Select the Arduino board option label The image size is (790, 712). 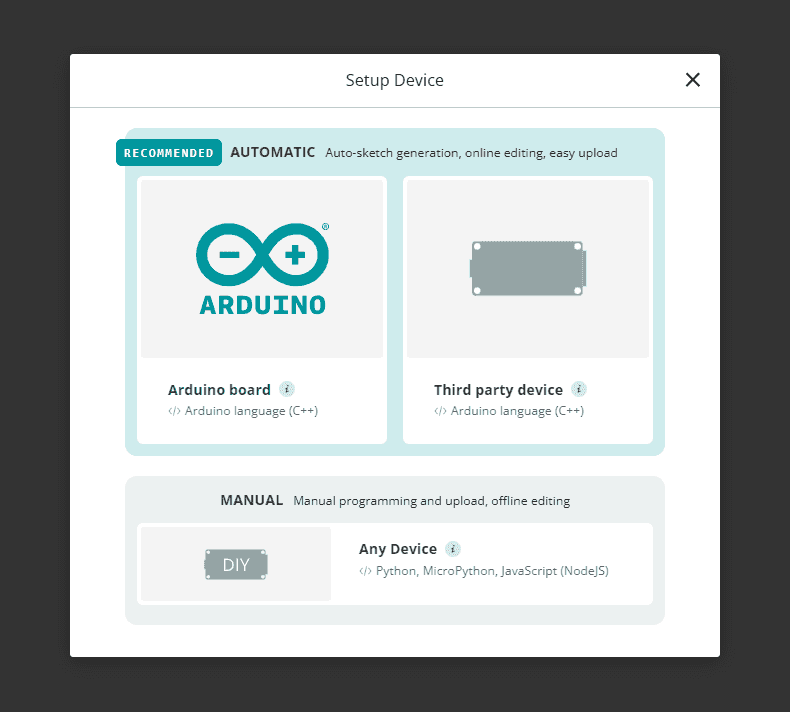click(219, 390)
